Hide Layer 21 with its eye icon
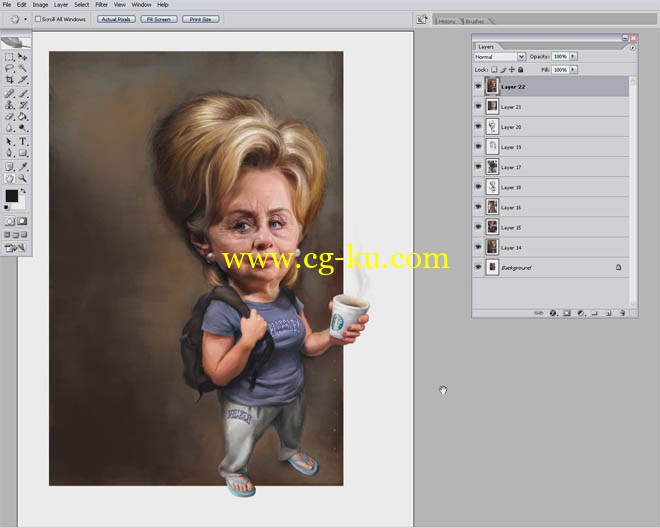The image size is (660, 528). 478,107
